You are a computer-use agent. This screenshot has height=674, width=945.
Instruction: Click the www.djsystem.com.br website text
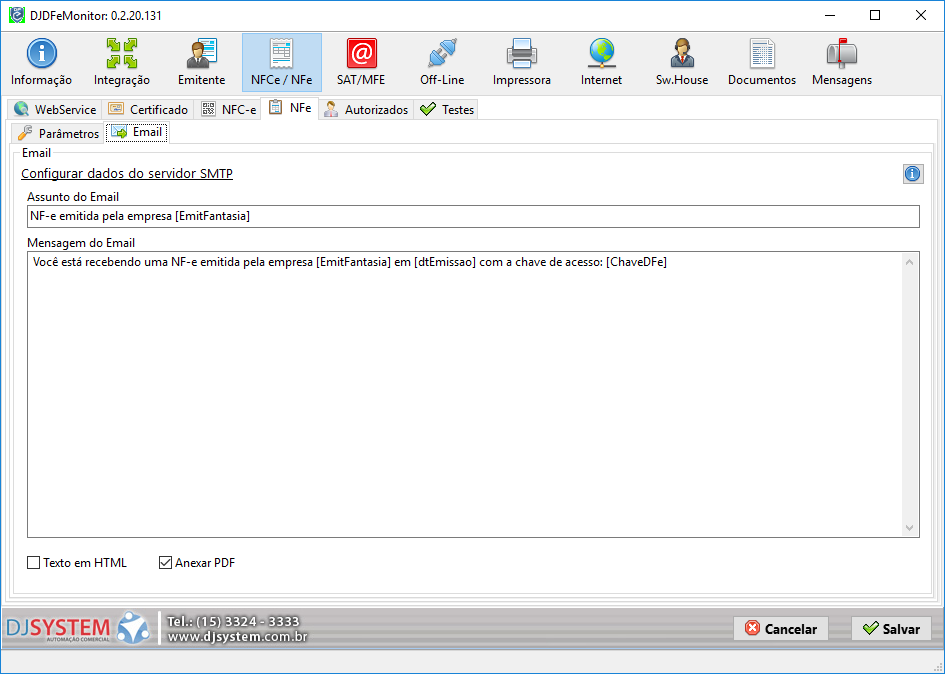[x=237, y=637]
